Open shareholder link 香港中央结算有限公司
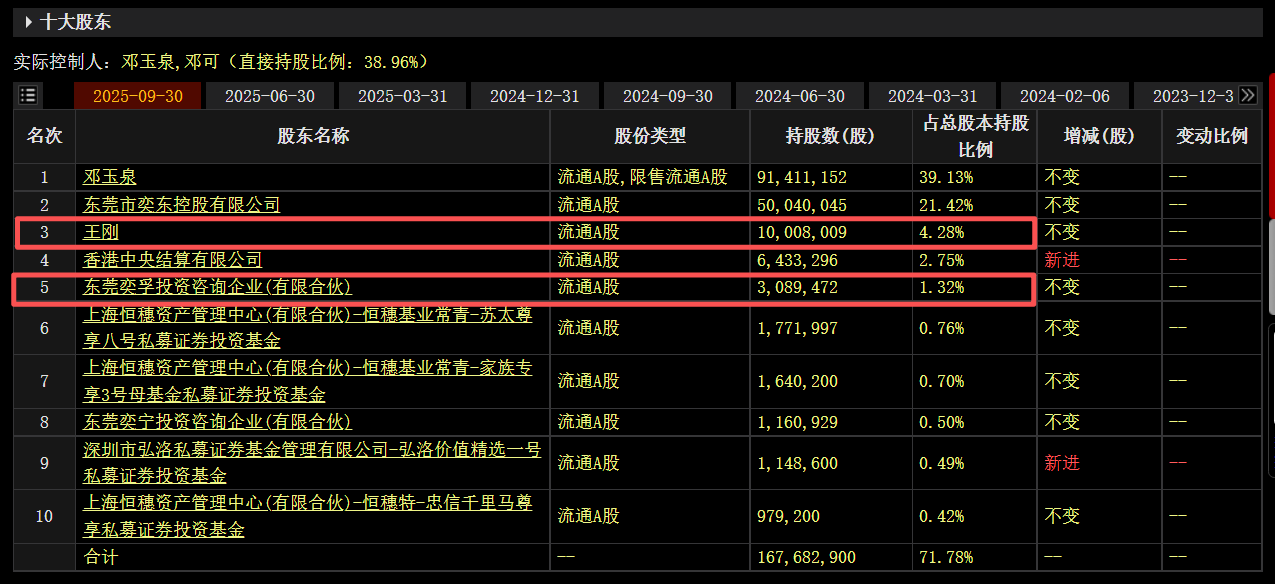The height and width of the screenshot is (584, 1275). [172, 260]
